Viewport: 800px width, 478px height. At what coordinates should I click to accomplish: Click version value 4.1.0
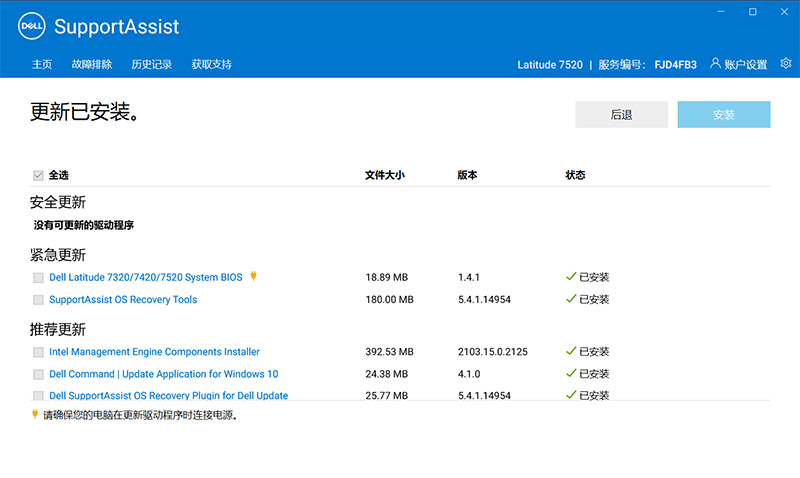point(469,374)
